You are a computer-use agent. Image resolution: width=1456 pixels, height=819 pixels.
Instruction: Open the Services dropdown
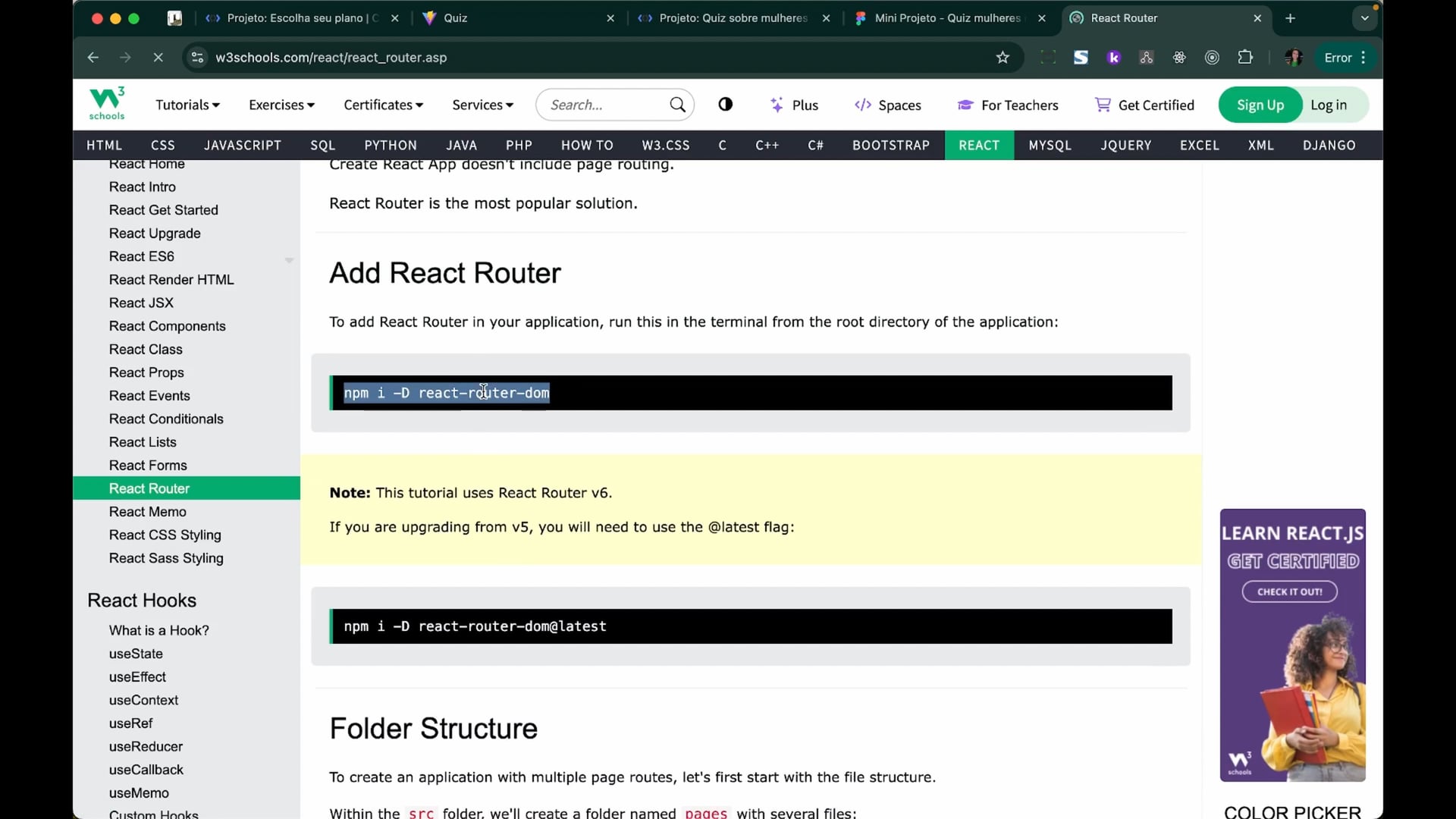pyautogui.click(x=482, y=105)
